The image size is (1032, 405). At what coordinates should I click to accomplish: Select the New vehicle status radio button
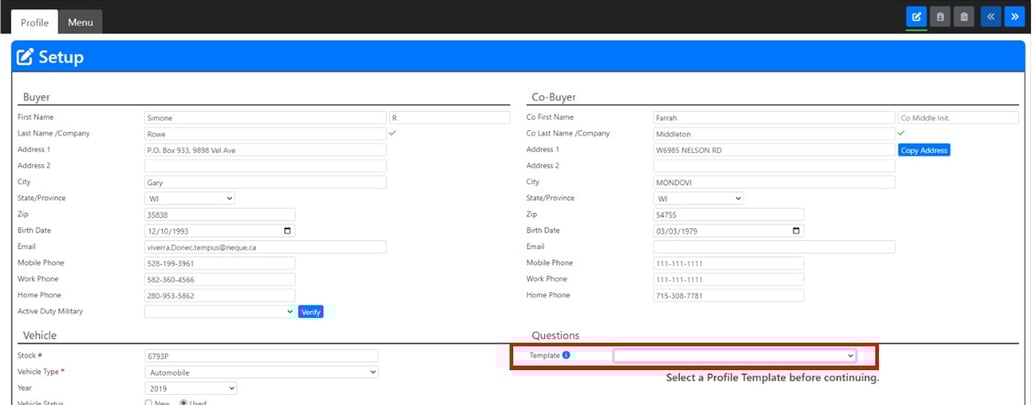(150, 402)
